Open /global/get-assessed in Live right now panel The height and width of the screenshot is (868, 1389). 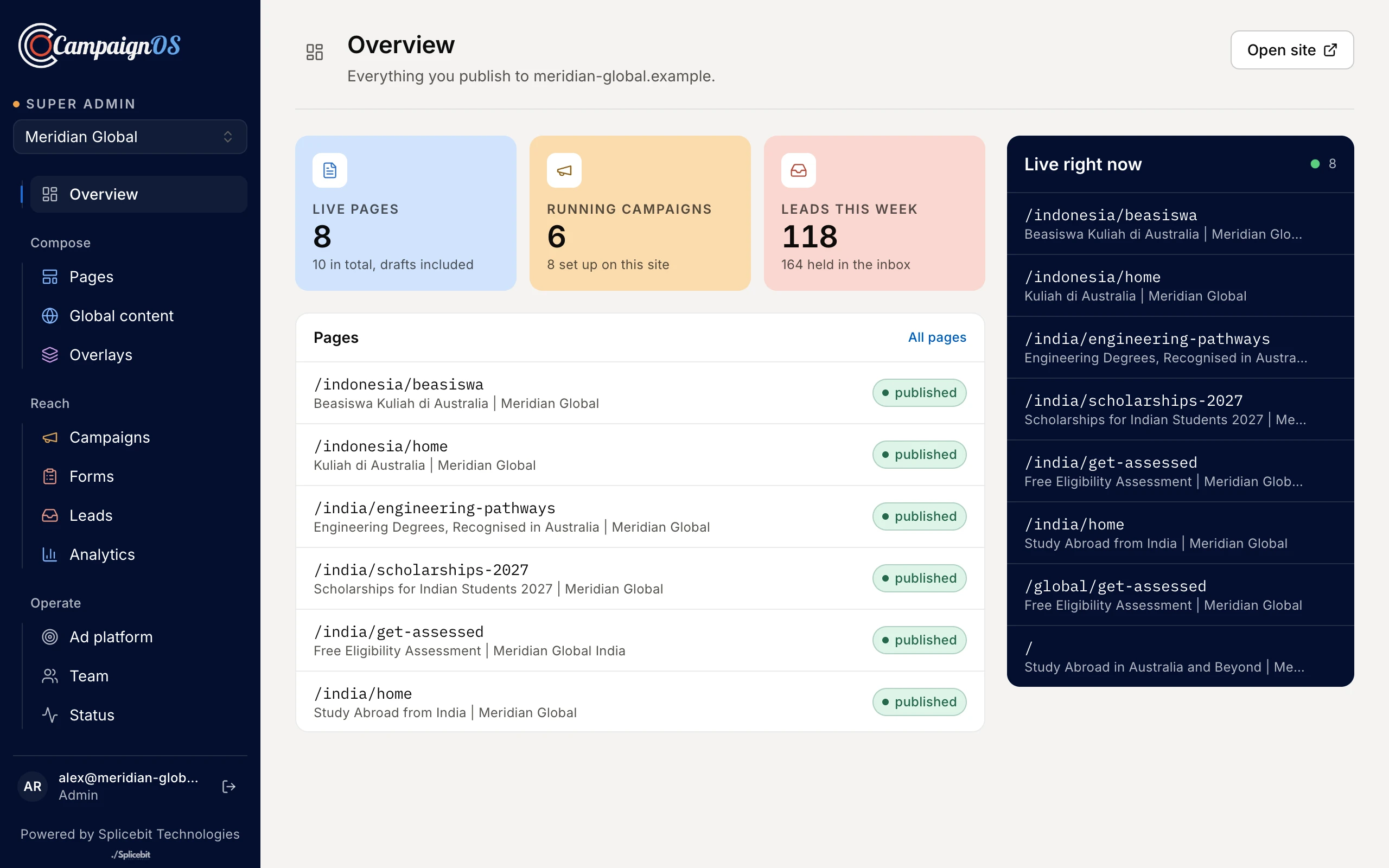click(1180, 595)
